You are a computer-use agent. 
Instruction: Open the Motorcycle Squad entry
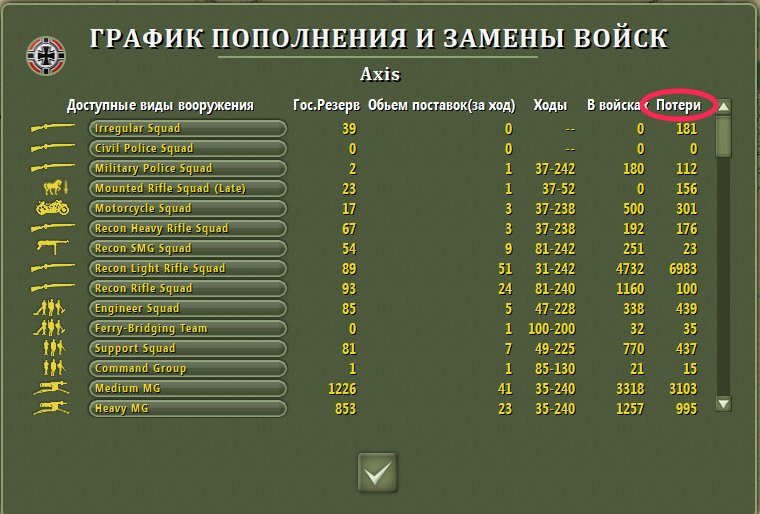[x=188, y=209]
